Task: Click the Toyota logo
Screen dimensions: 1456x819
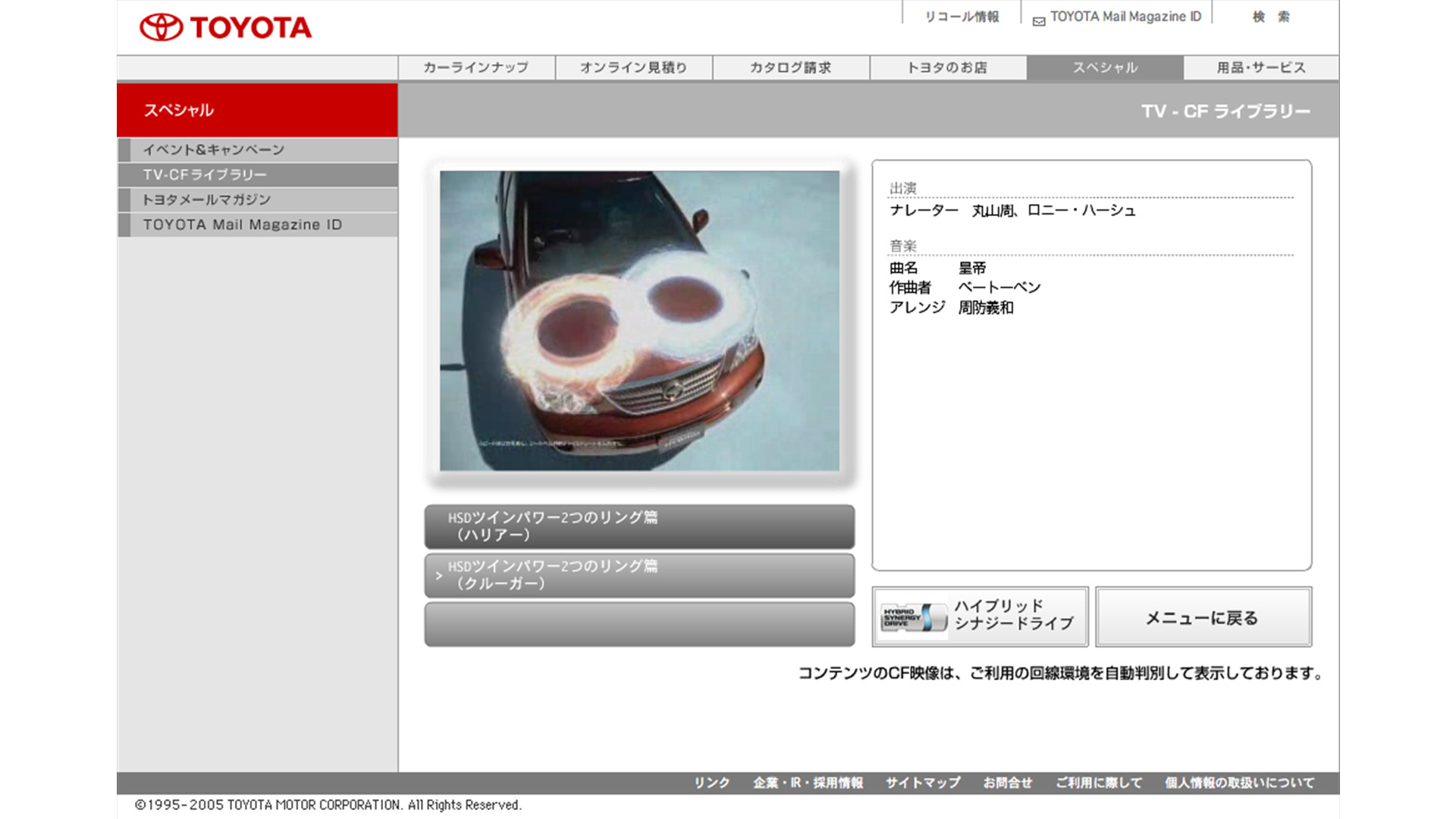Action: 225,27
